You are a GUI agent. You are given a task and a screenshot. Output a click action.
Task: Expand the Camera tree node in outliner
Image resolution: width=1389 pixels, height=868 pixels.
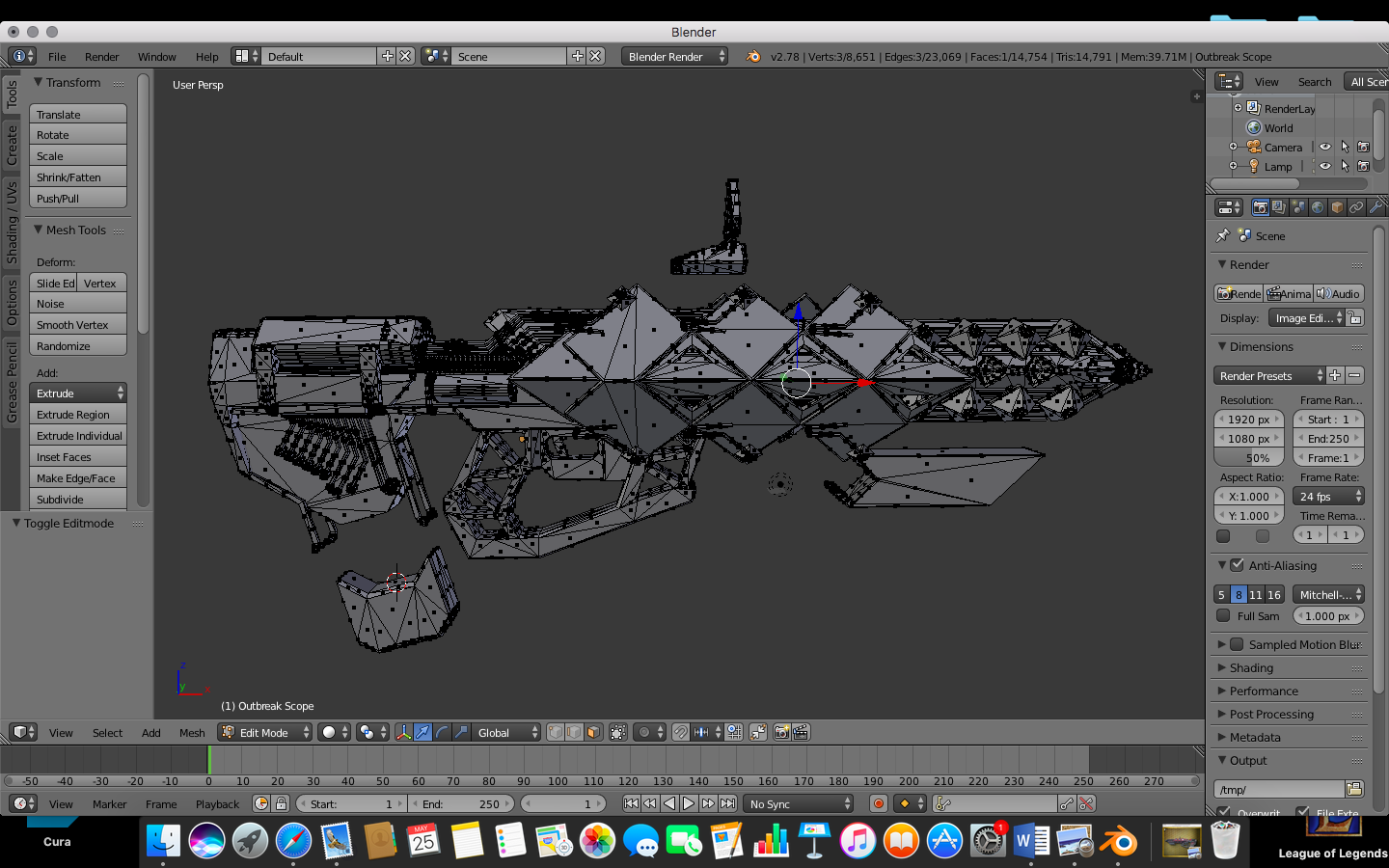coord(1233,147)
